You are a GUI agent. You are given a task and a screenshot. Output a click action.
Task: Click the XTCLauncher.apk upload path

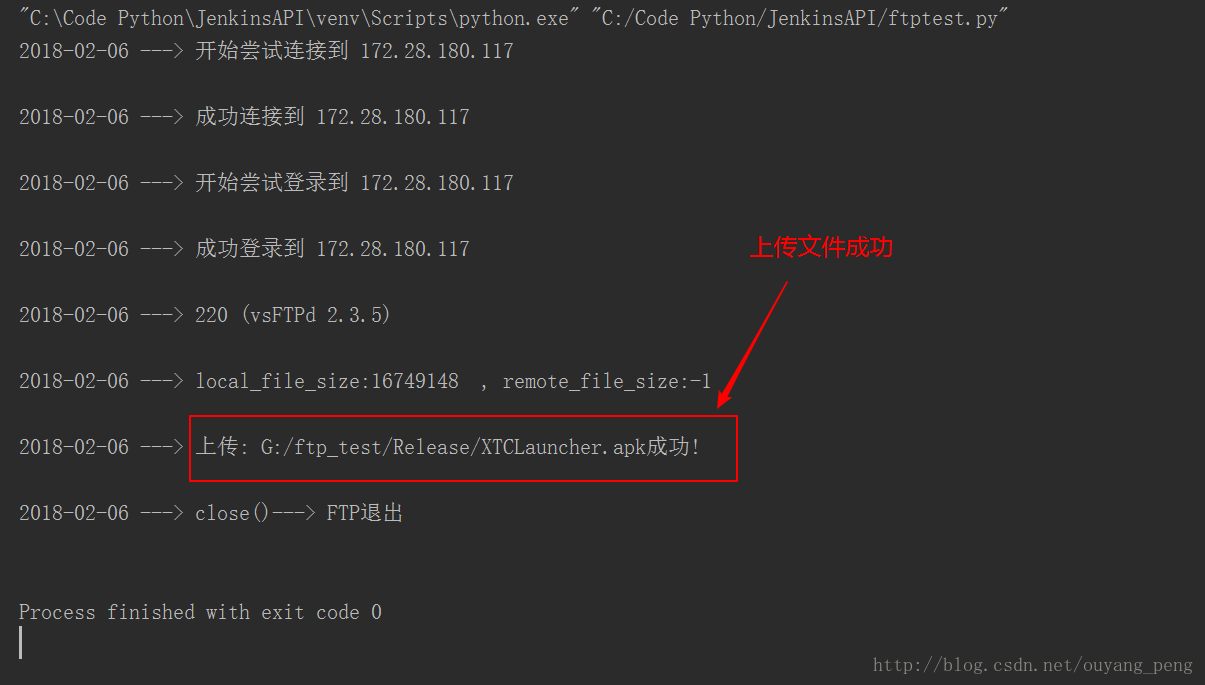coord(452,447)
